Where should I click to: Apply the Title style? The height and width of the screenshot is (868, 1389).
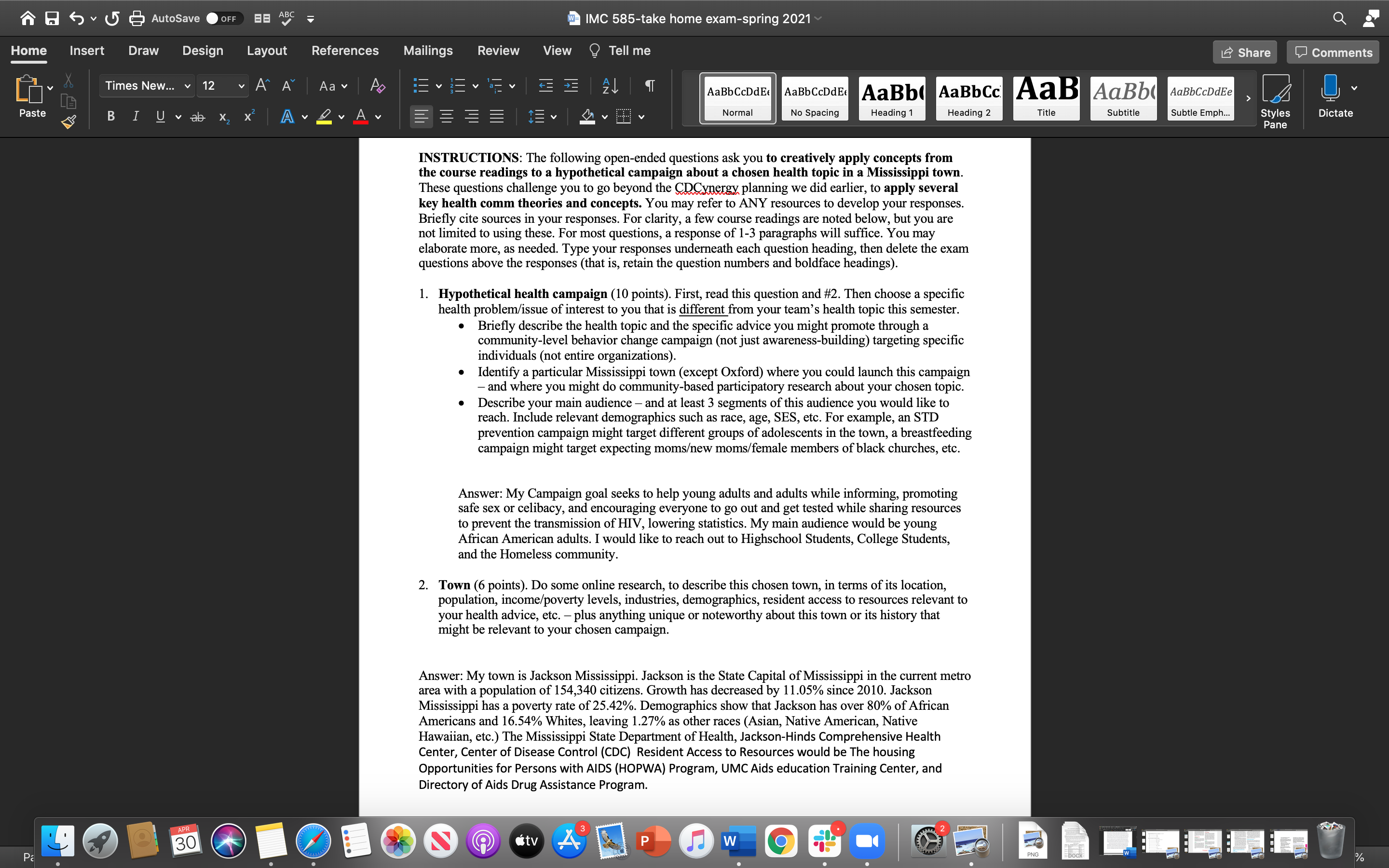(1046, 98)
